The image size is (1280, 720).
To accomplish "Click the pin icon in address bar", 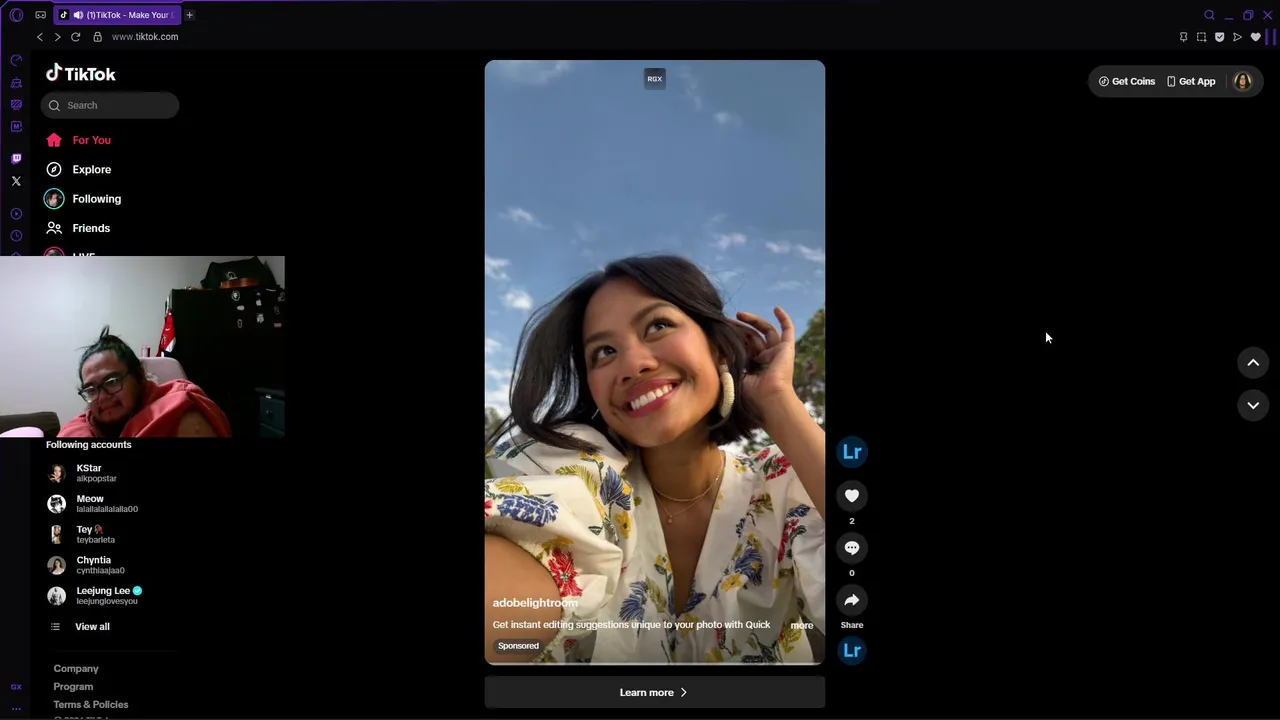I will pyautogui.click(x=1183, y=37).
